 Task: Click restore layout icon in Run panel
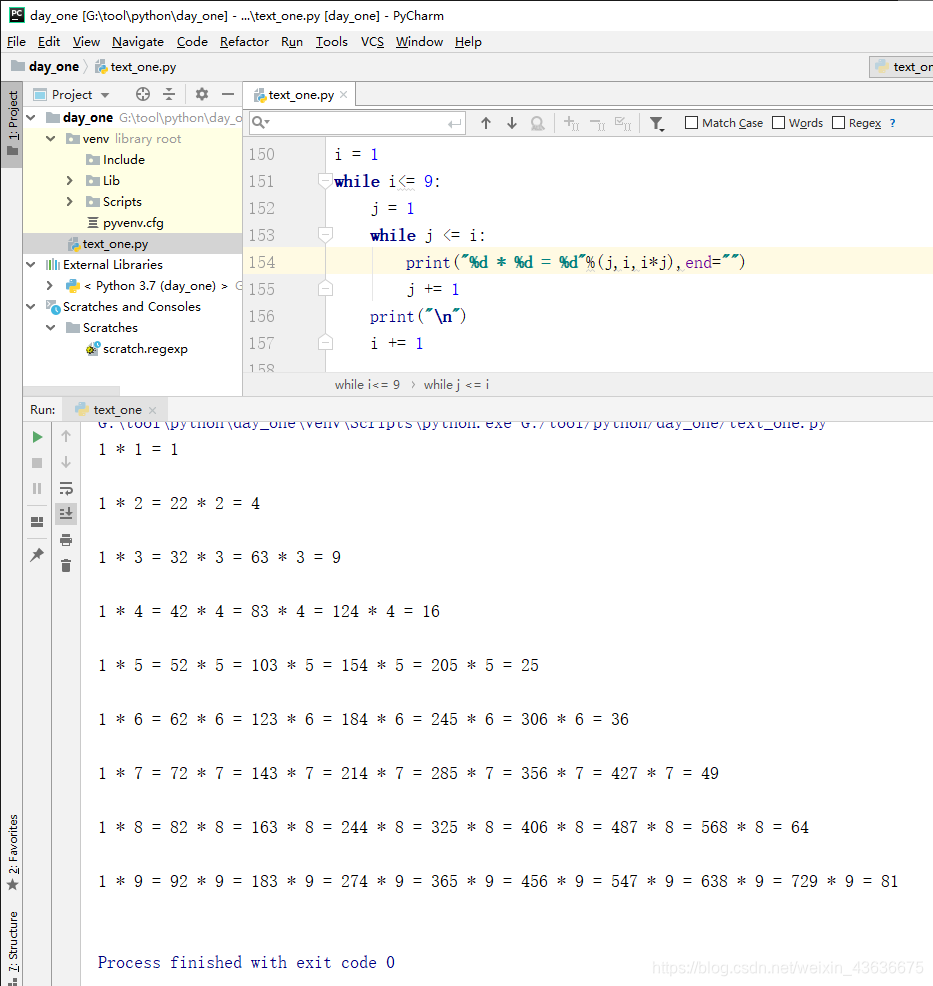coord(37,522)
